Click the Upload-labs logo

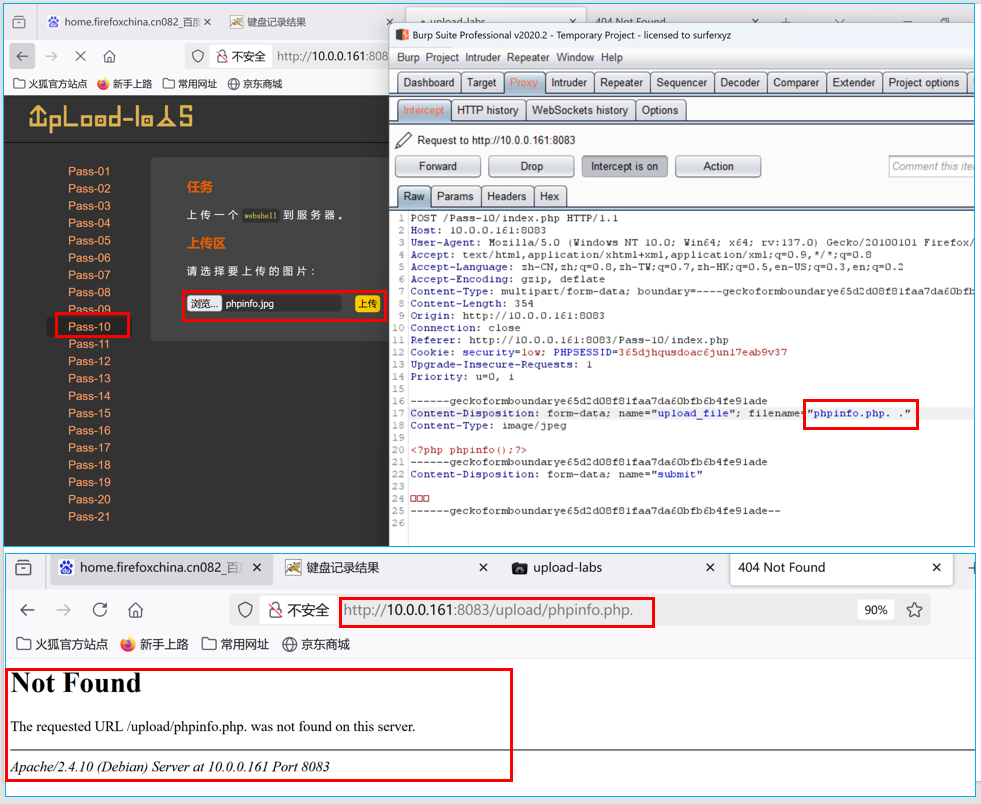pyautogui.click(x=111, y=118)
